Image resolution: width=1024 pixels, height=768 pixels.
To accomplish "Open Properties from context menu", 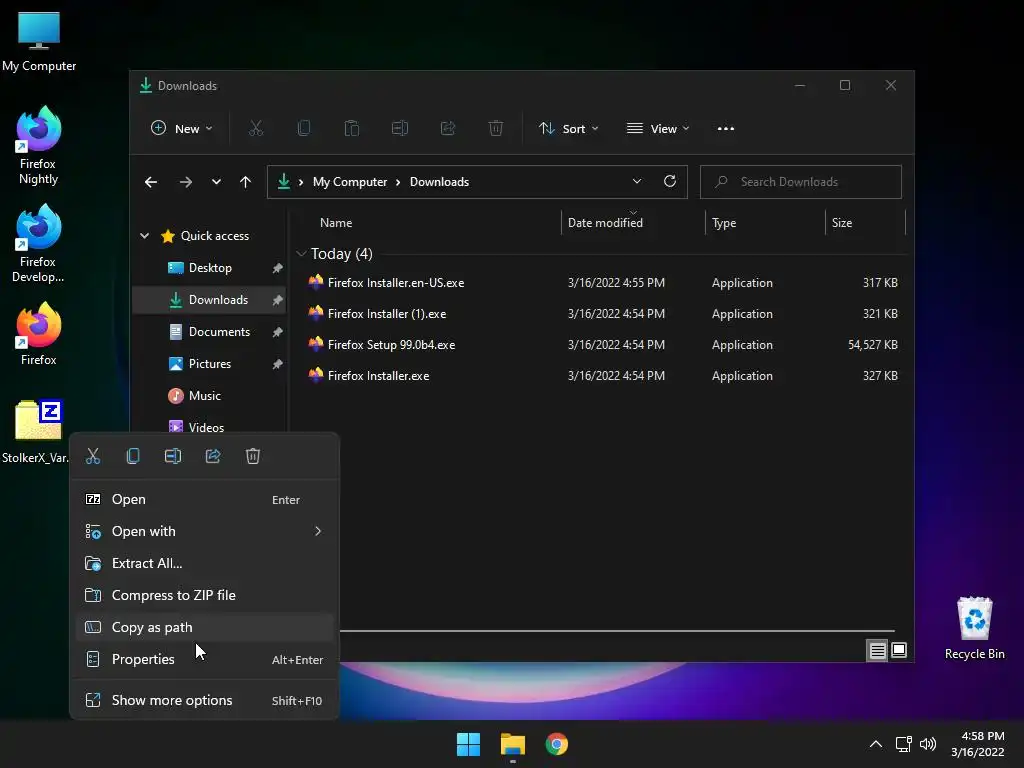I will [x=204, y=660].
